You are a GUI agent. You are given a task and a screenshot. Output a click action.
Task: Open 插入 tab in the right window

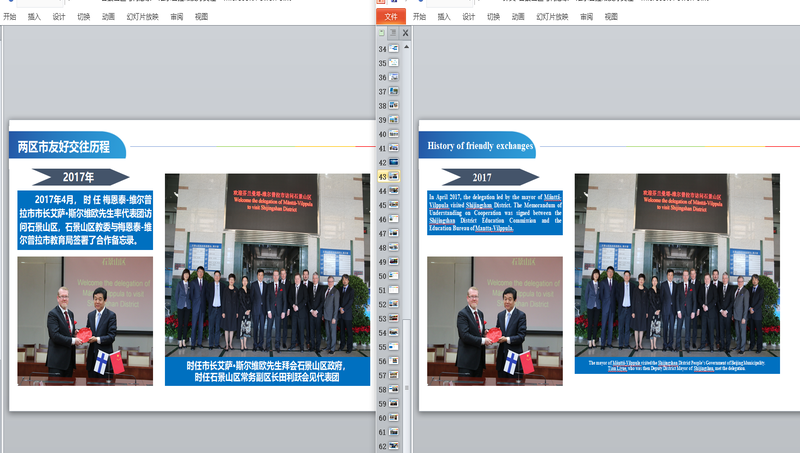(444, 17)
